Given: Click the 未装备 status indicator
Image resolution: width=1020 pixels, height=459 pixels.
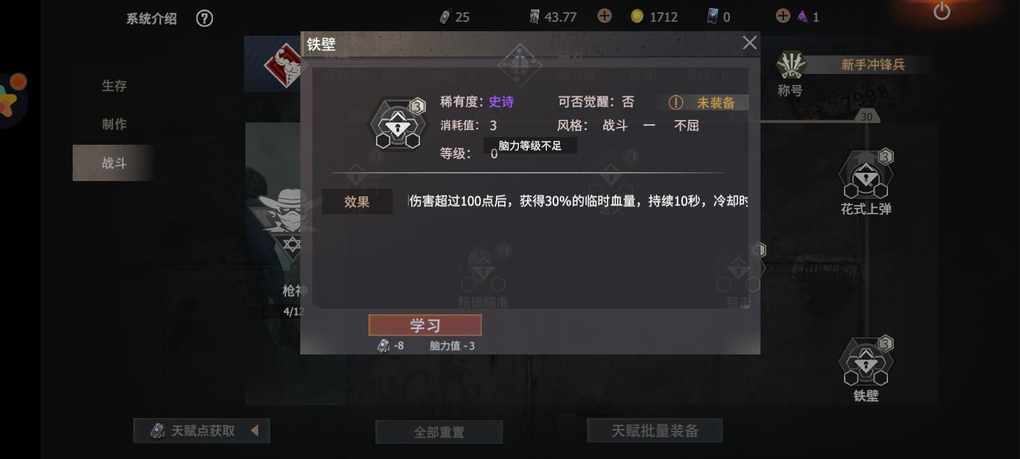Looking at the screenshot, I should coord(707,103).
